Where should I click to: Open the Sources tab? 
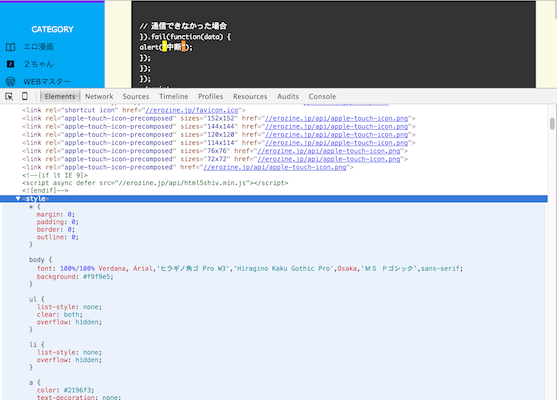point(136,96)
